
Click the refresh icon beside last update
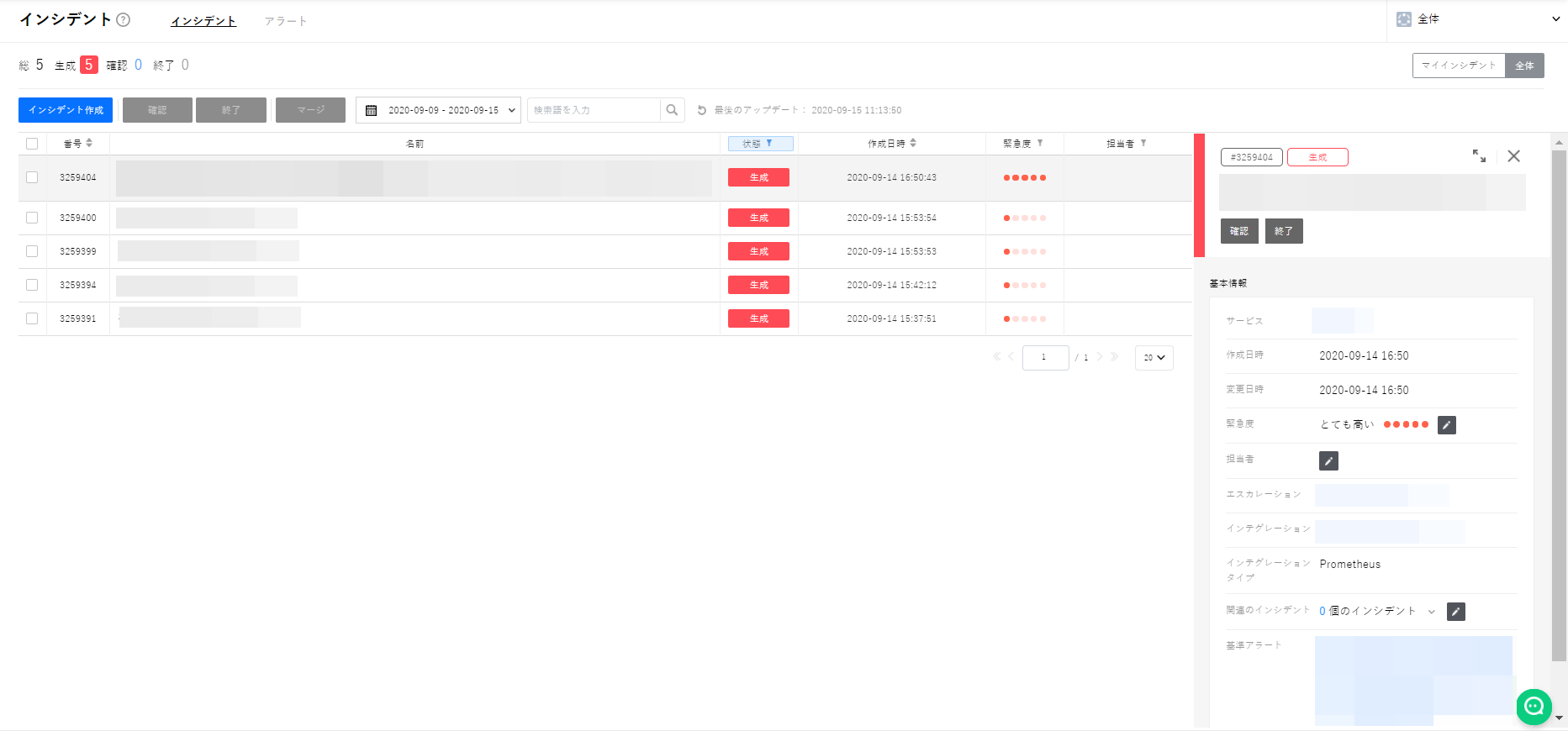[x=702, y=110]
